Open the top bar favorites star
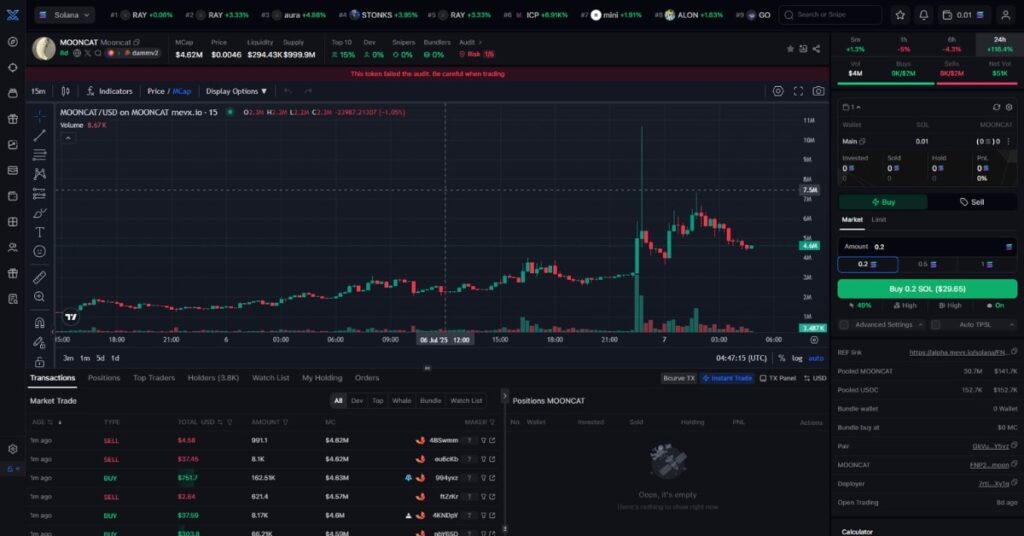The height and width of the screenshot is (536, 1024). pos(900,14)
